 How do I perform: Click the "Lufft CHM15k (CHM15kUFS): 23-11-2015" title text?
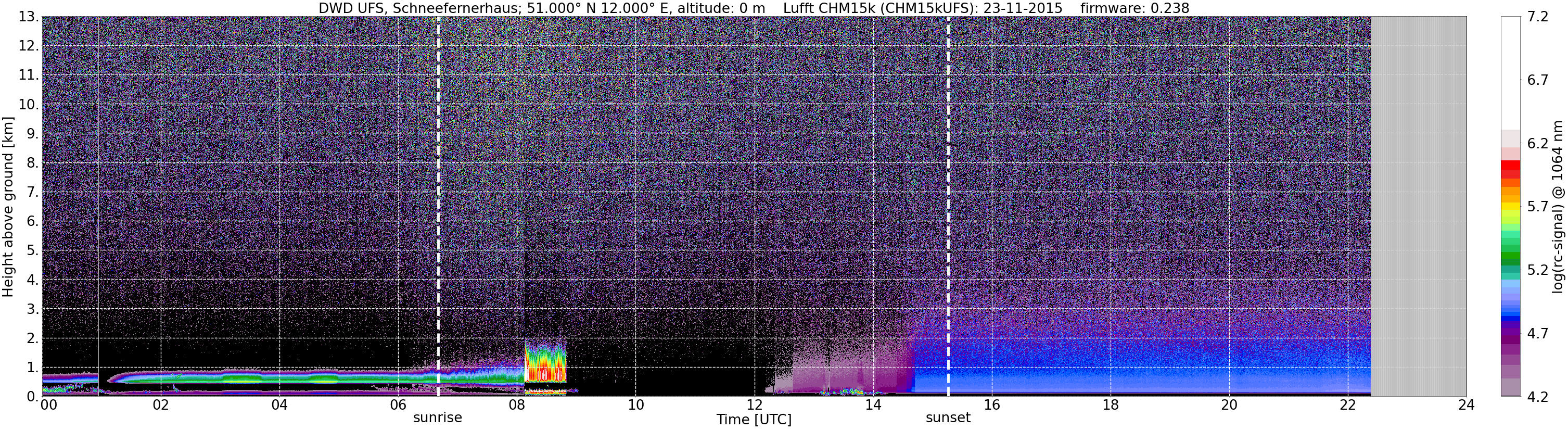[923, 8]
